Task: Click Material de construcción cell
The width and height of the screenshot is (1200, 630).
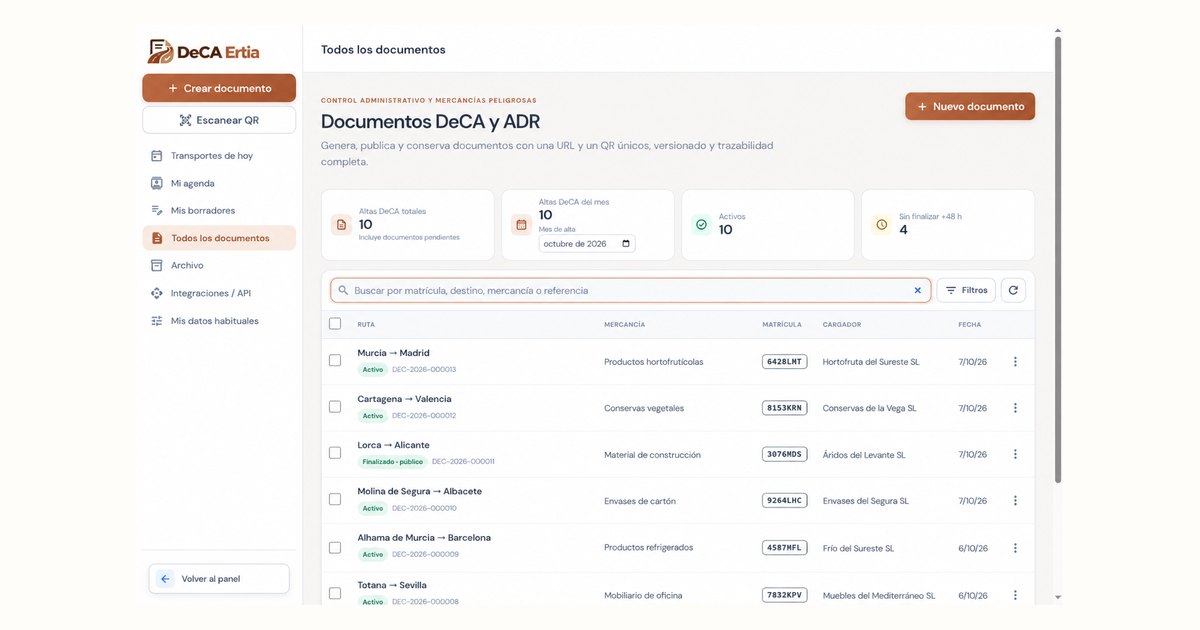Action: 652,455
